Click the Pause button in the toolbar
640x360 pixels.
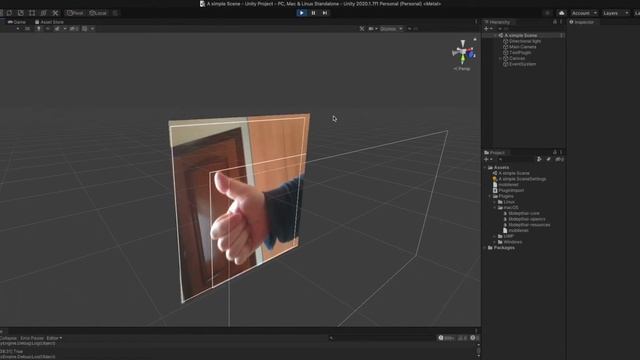click(x=313, y=13)
